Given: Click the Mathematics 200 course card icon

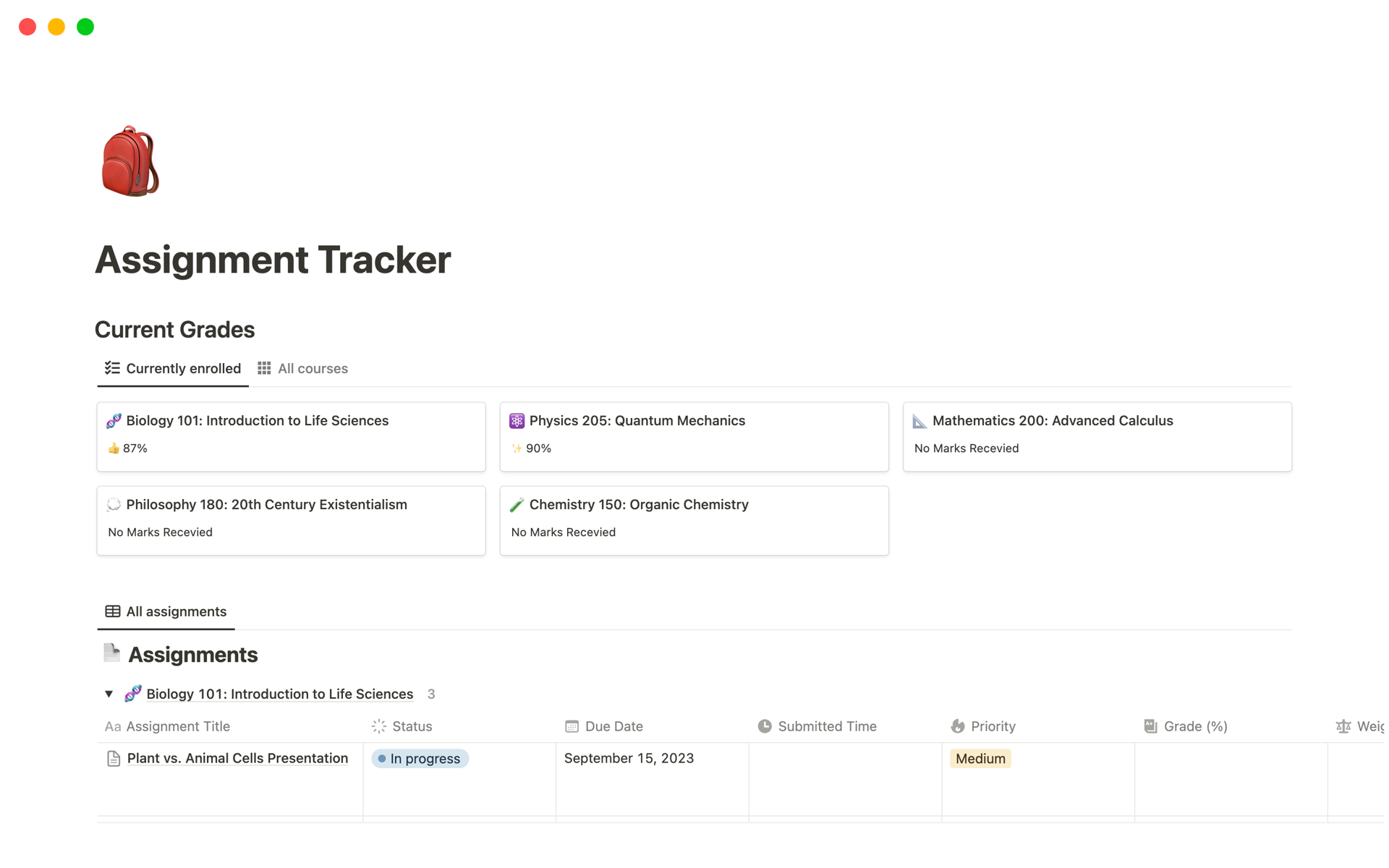Looking at the screenshot, I should [x=921, y=420].
